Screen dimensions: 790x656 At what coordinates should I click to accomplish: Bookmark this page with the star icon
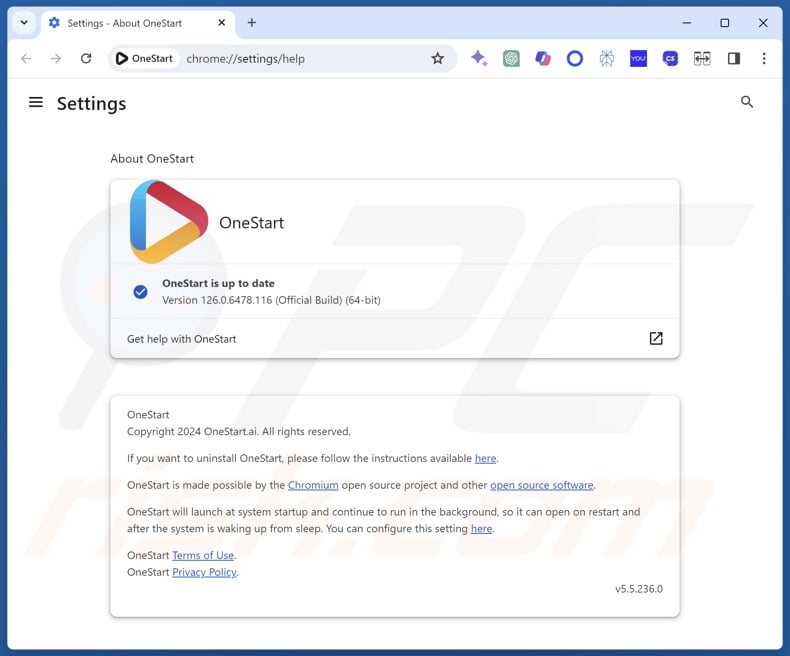tap(437, 59)
